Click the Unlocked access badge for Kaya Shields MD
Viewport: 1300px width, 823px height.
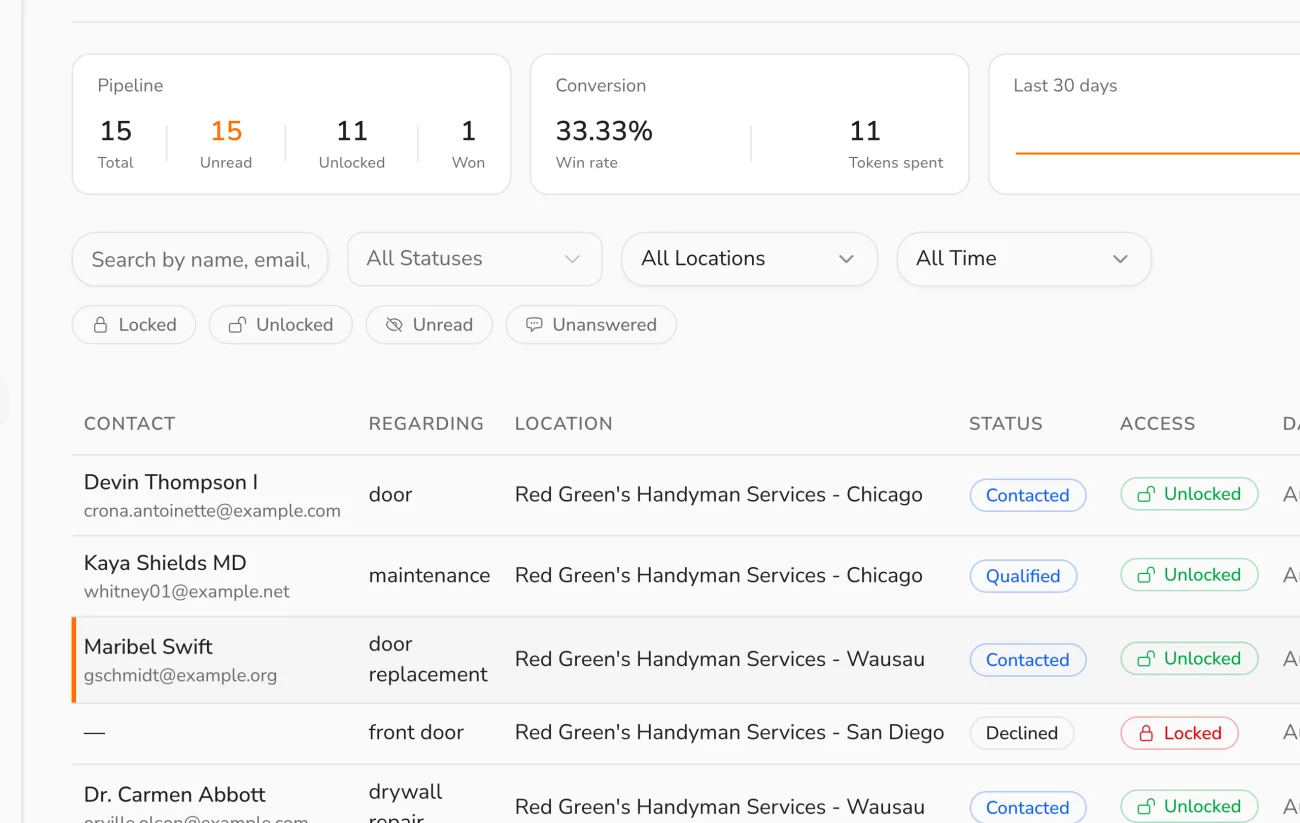coord(1189,575)
